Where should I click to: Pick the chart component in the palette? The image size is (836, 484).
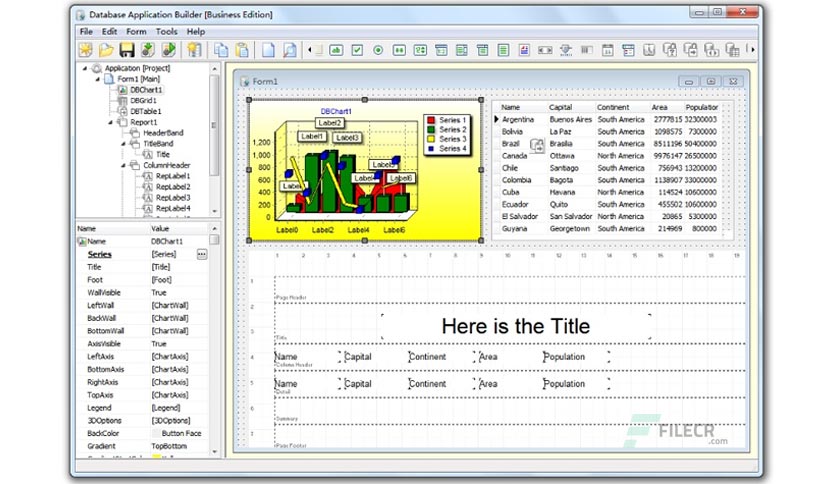524,50
